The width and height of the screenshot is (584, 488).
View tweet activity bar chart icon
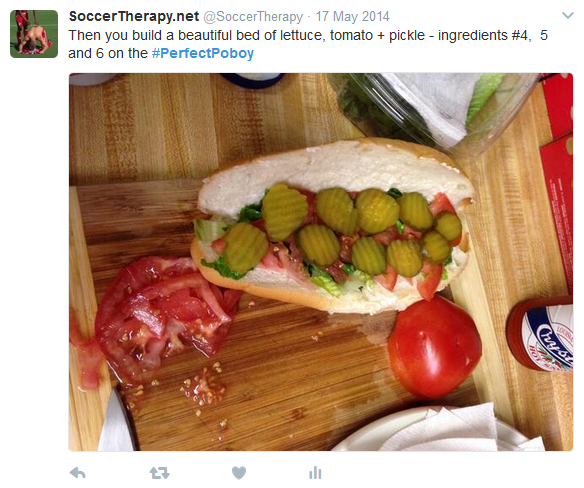pyautogui.click(x=315, y=473)
